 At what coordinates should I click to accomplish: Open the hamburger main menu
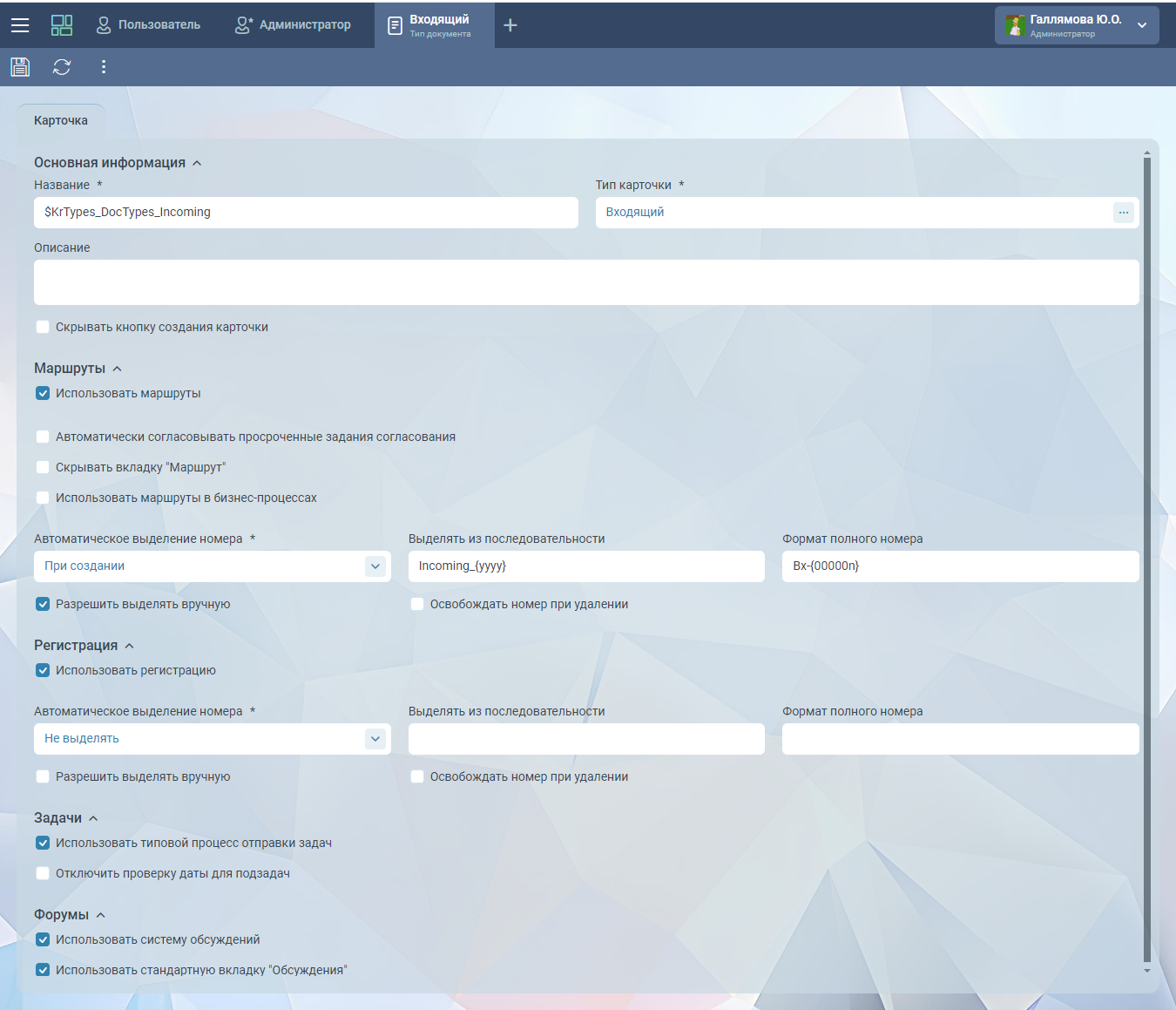click(20, 25)
